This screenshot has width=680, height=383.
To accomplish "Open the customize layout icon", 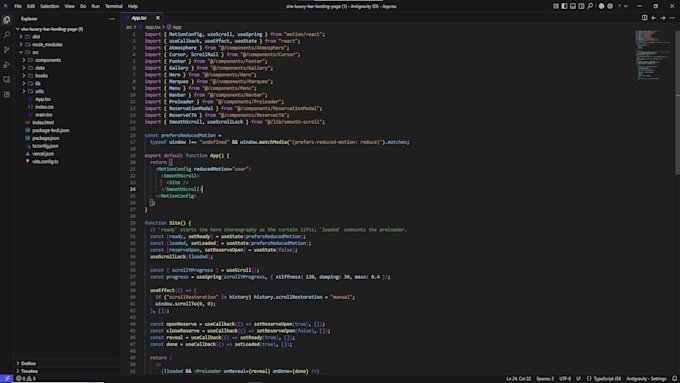I will point(556,6).
